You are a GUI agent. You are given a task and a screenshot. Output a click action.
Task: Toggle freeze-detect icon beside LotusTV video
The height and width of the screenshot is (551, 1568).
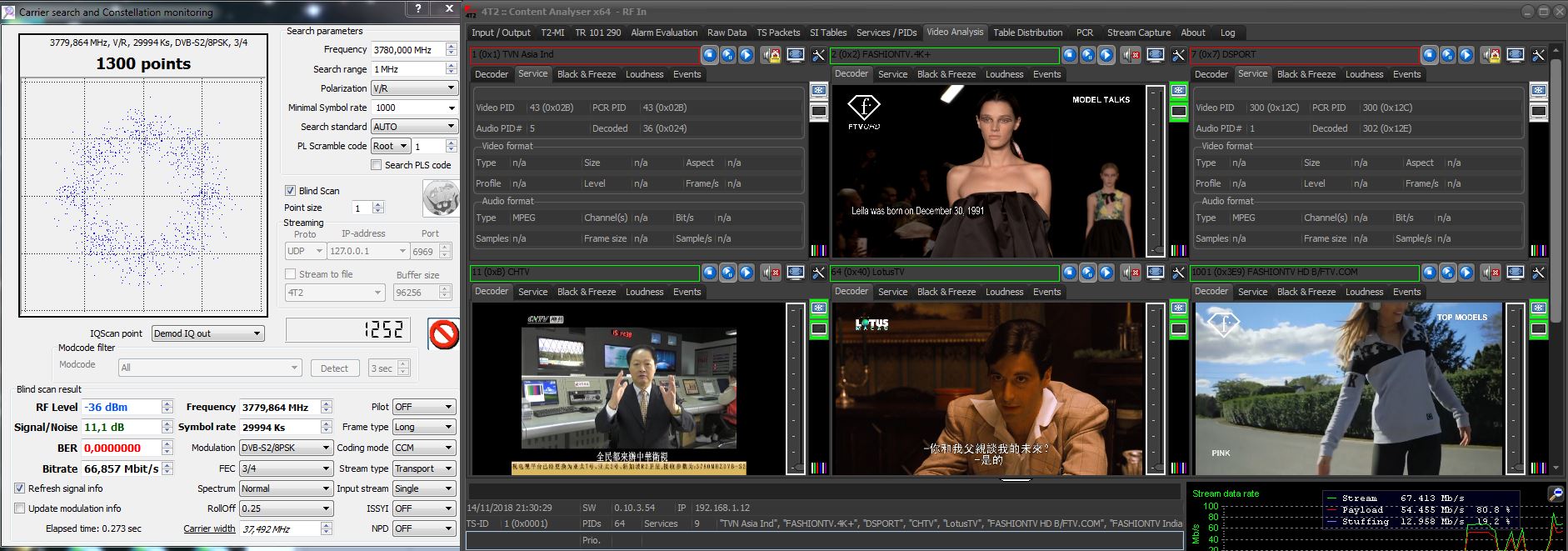(x=1178, y=308)
